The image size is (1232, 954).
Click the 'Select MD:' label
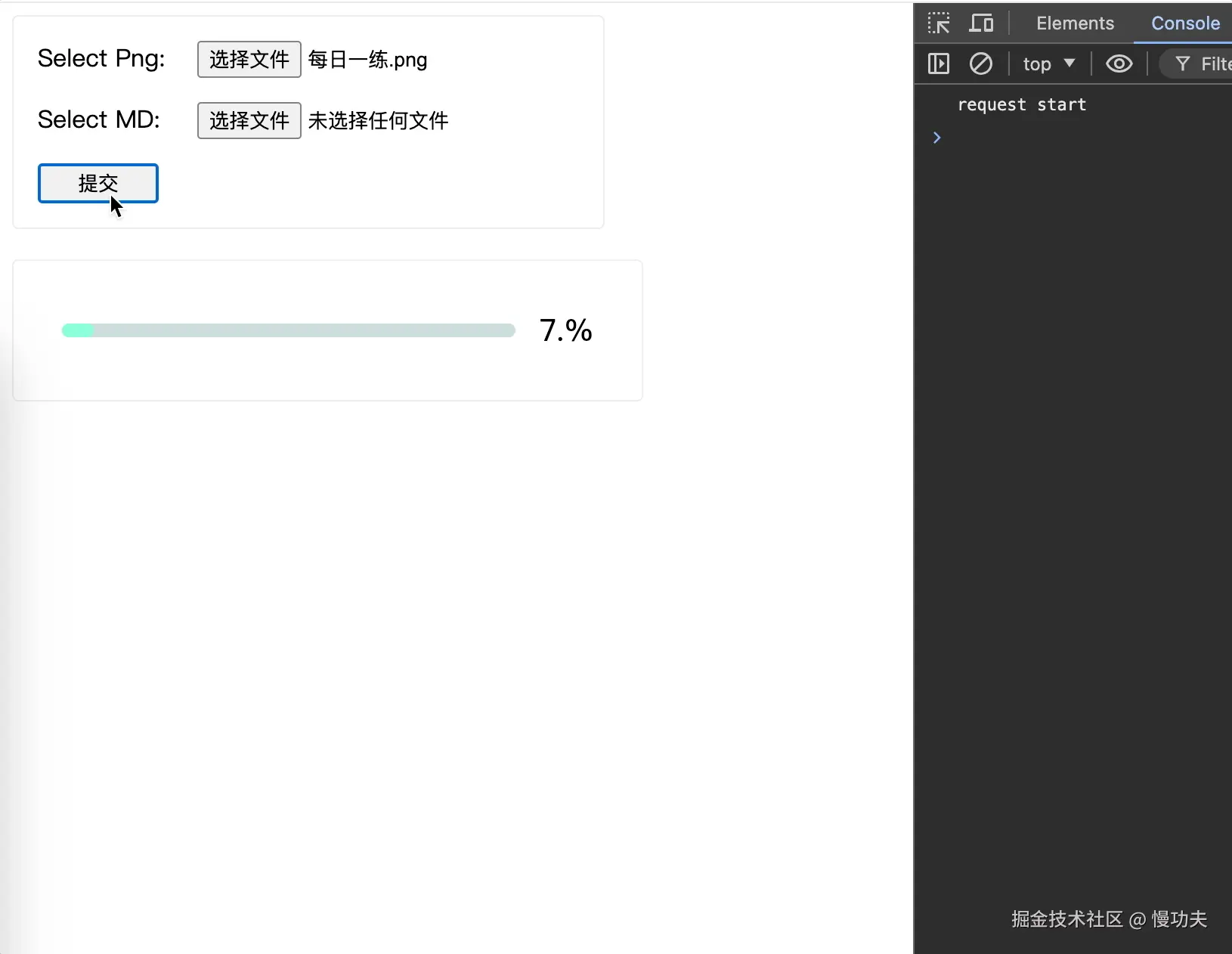(99, 119)
